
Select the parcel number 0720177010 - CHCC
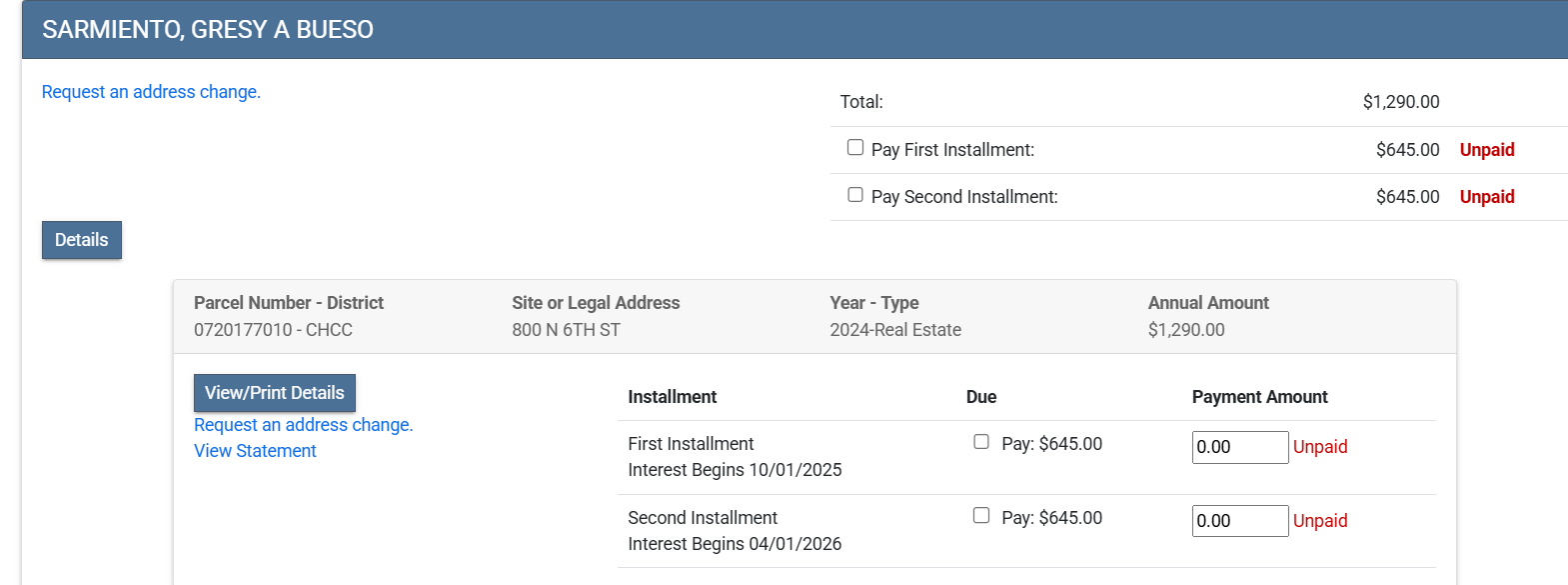click(273, 330)
